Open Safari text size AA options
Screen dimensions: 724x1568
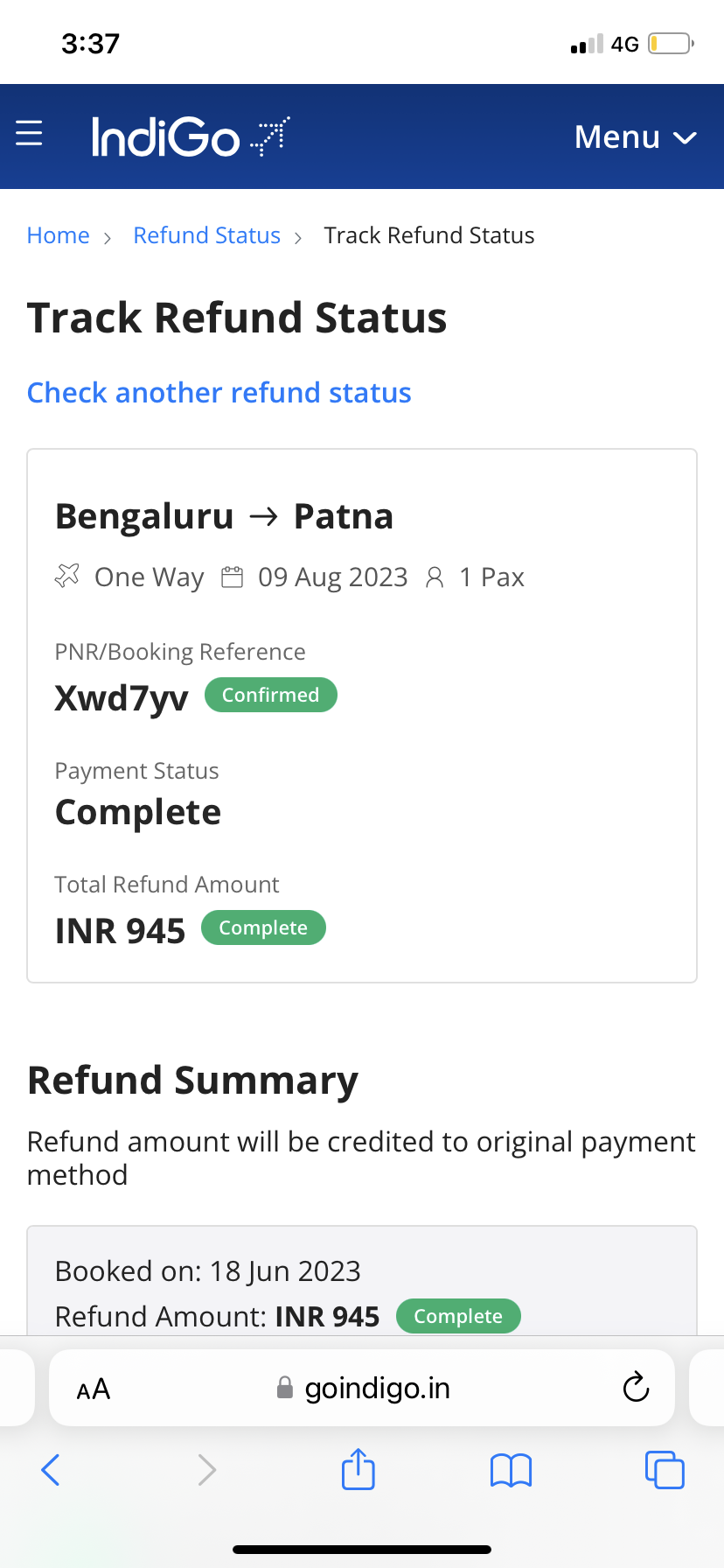pyautogui.click(x=94, y=1389)
